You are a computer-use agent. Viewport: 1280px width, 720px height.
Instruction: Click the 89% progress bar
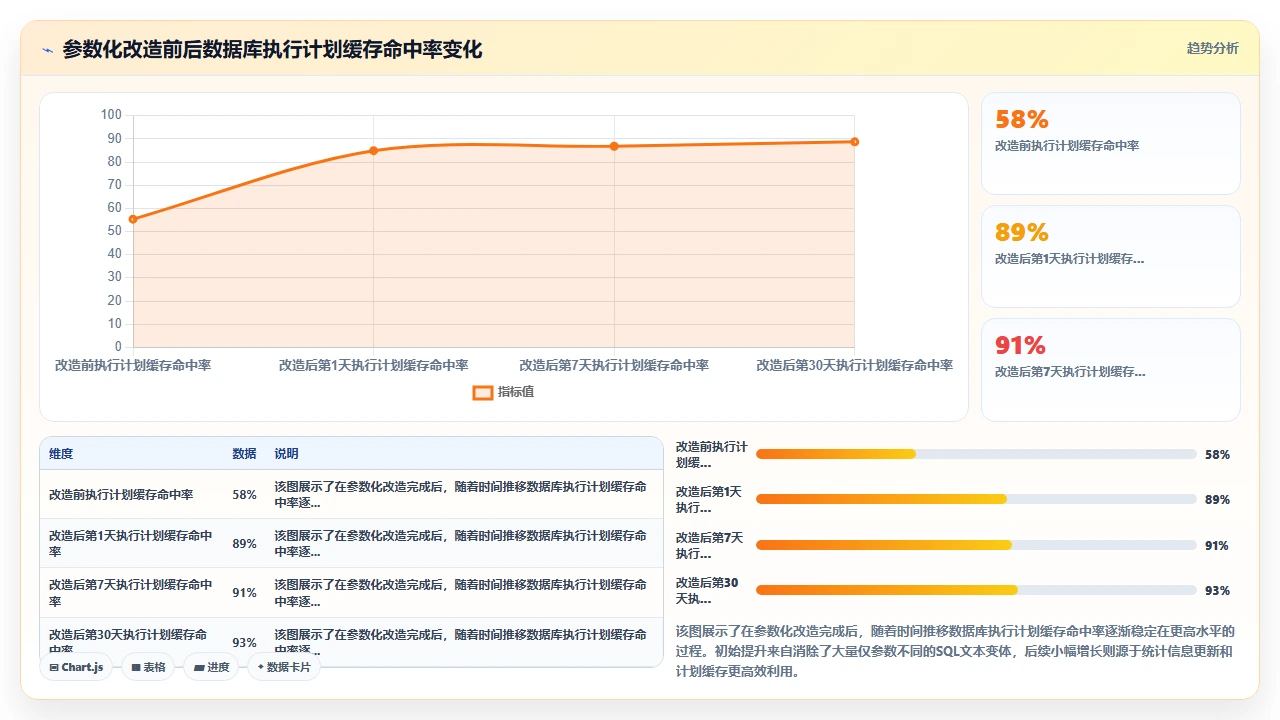pos(976,499)
